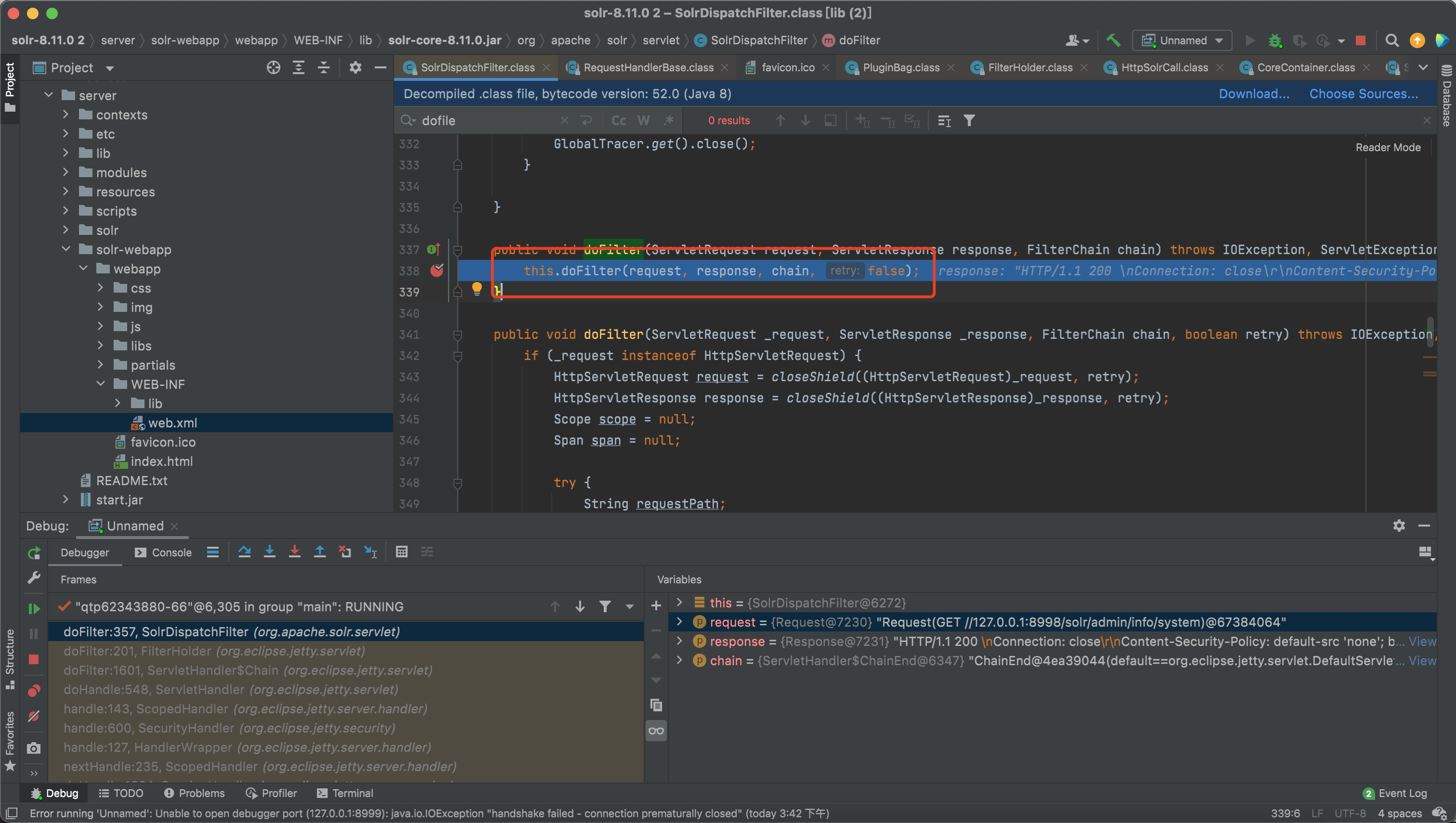The height and width of the screenshot is (823, 1456).
Task: Click the Debug bug icon in top toolbar
Action: pyautogui.click(x=1274, y=40)
